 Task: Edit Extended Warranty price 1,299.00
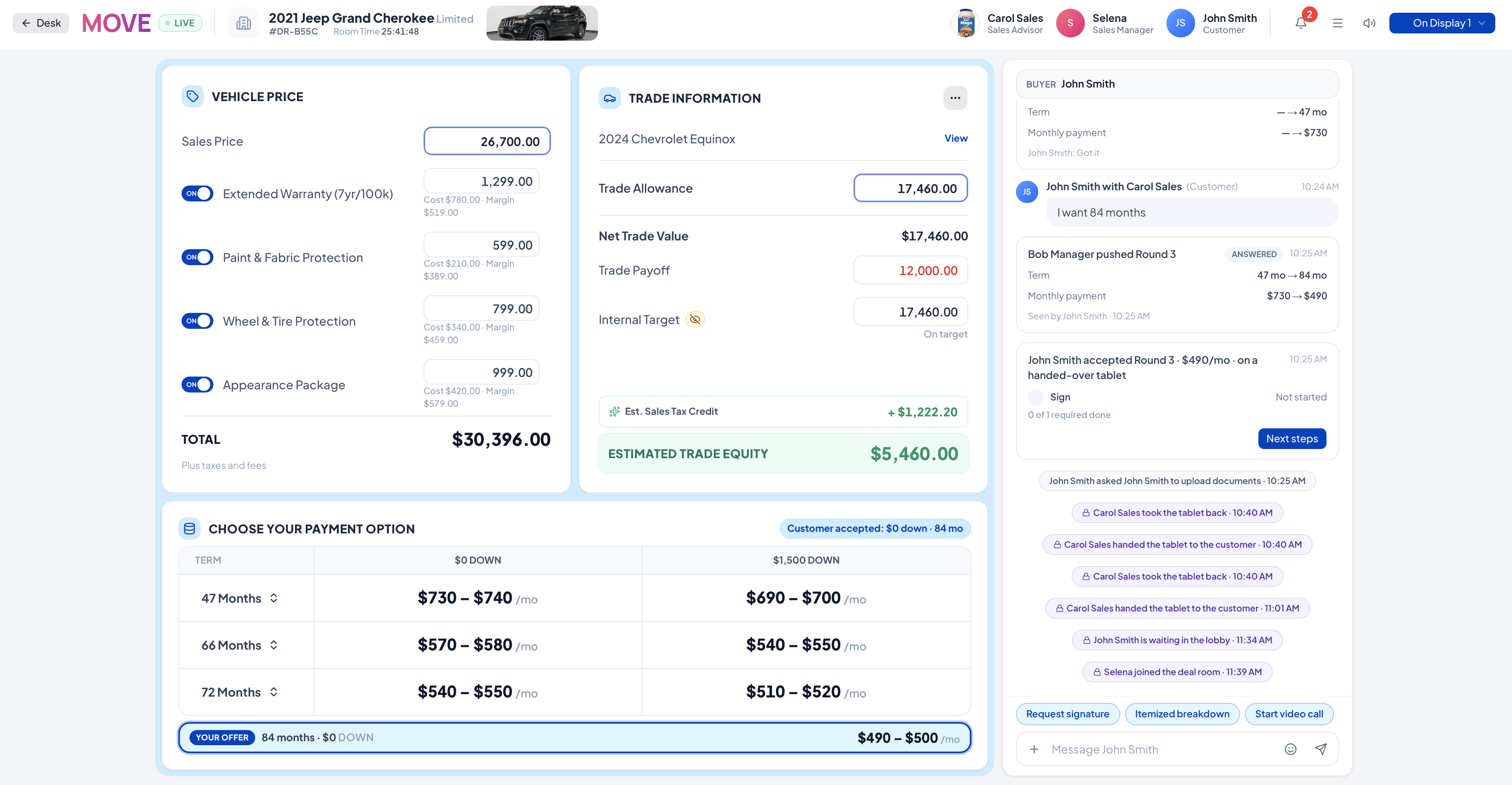(481, 181)
